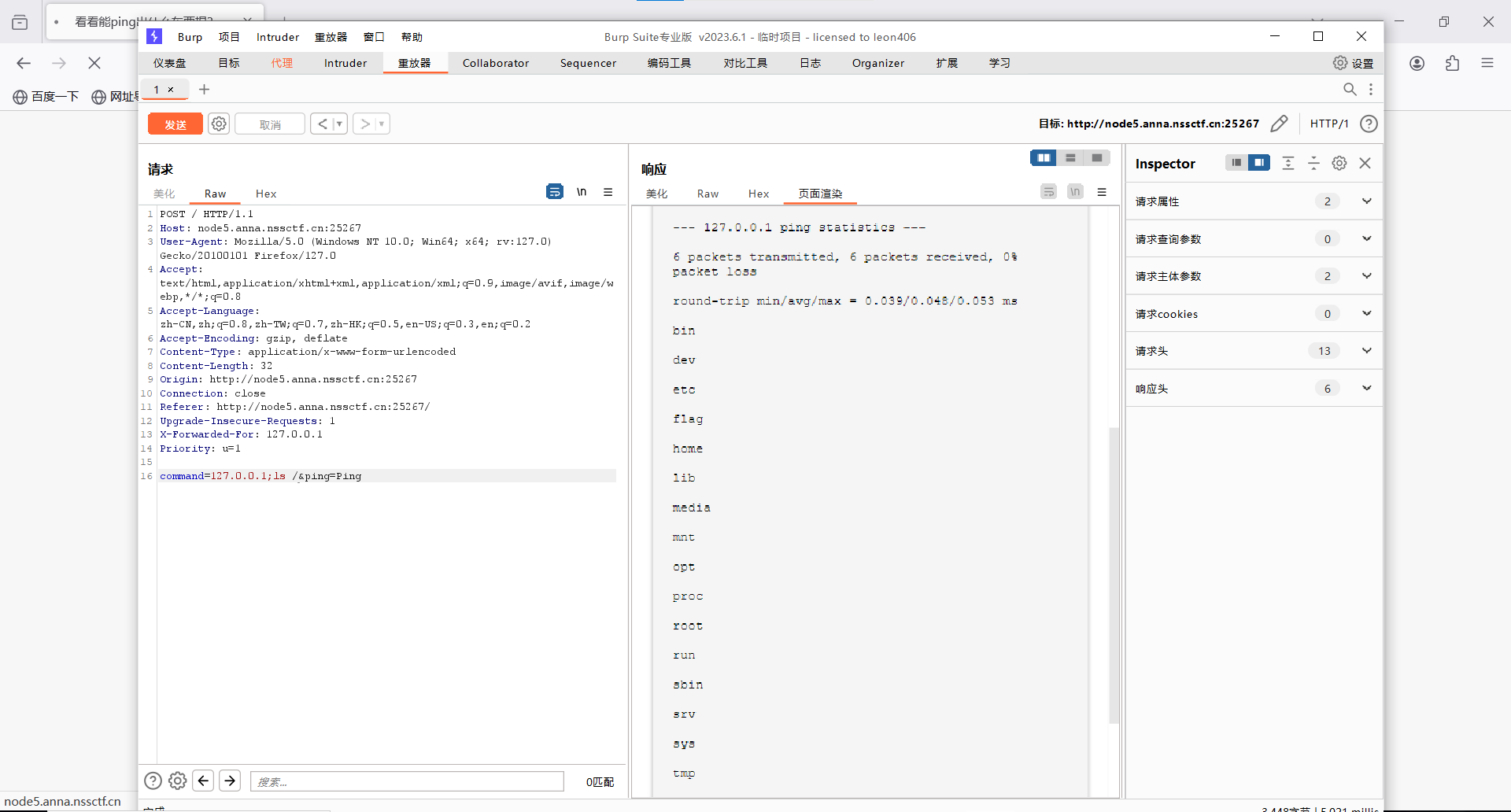Open browser extensions puzzle icon

(1452, 63)
